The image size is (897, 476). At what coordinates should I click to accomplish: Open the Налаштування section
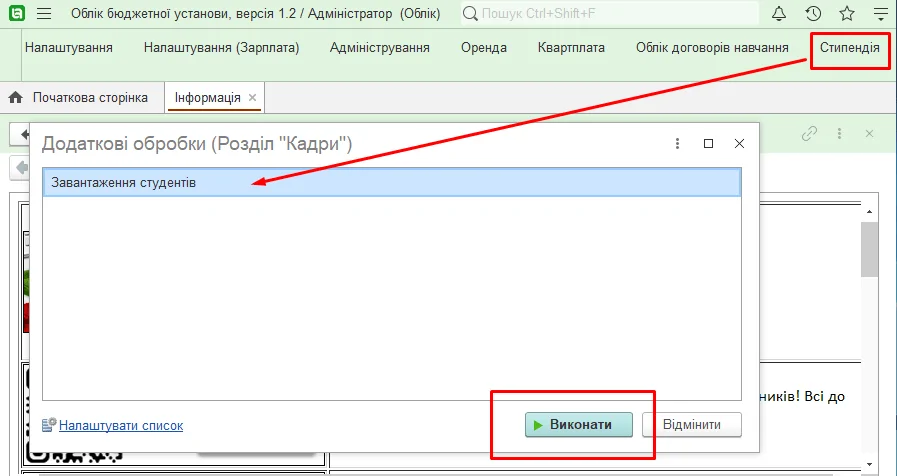69,47
